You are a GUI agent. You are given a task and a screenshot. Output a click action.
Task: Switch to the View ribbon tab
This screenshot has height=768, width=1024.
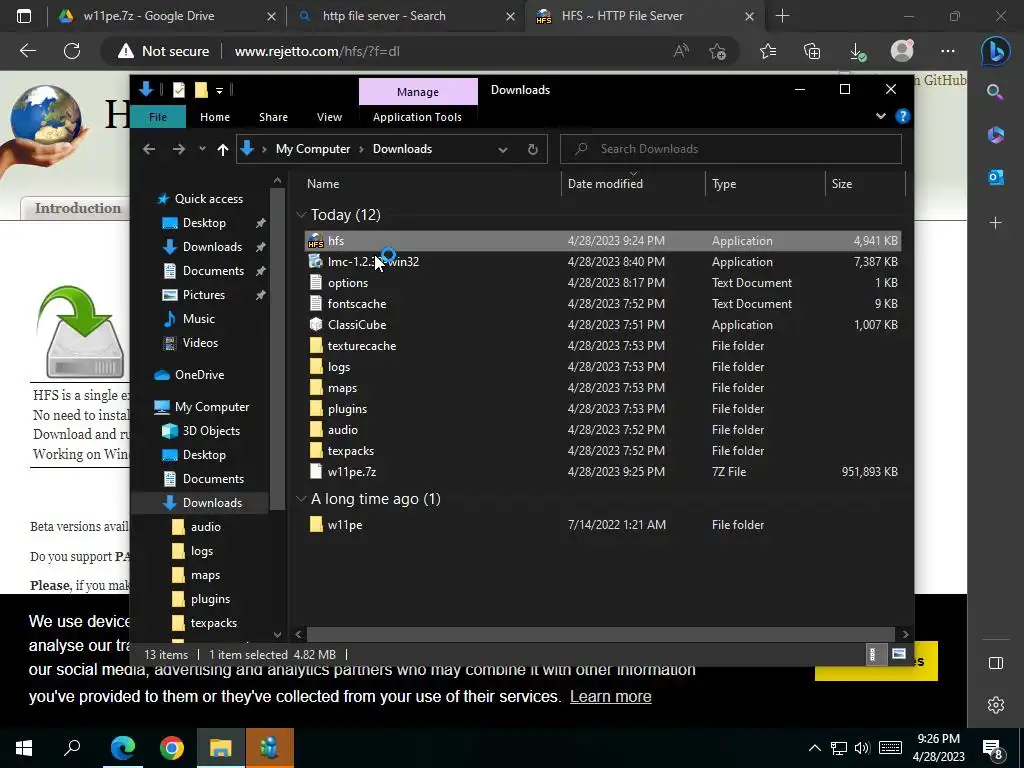(329, 117)
